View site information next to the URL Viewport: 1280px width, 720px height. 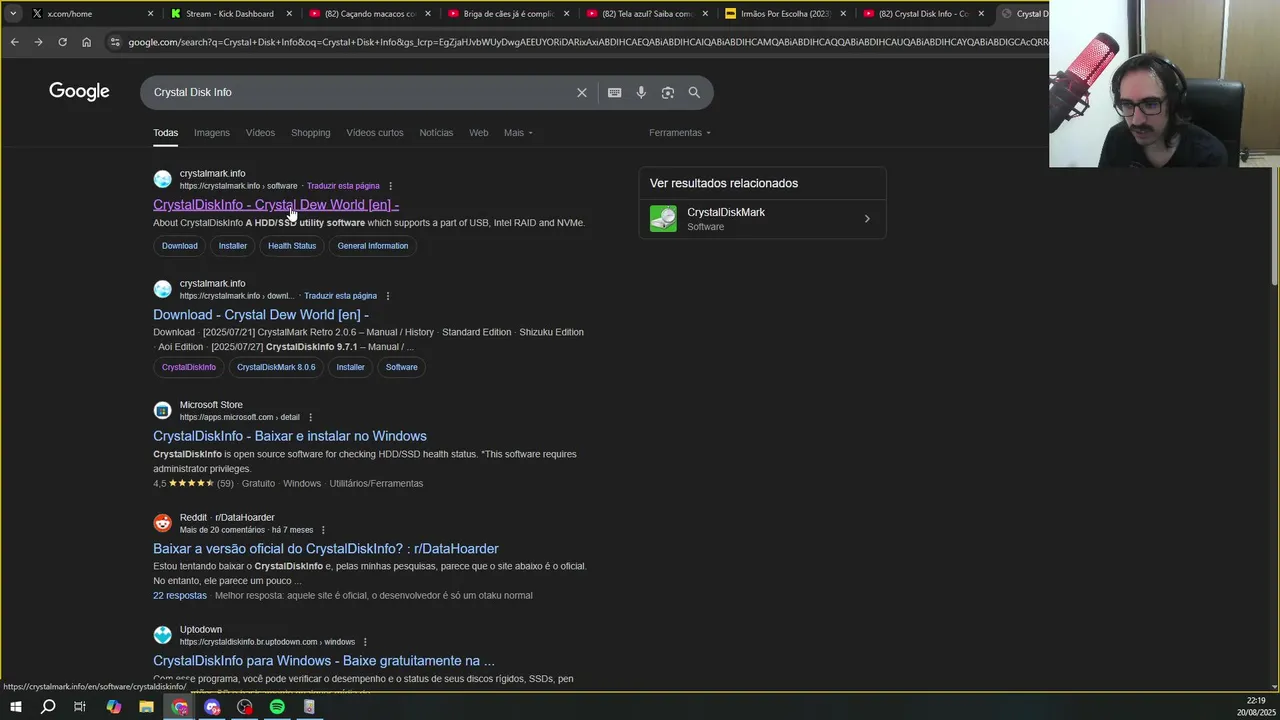click(115, 42)
